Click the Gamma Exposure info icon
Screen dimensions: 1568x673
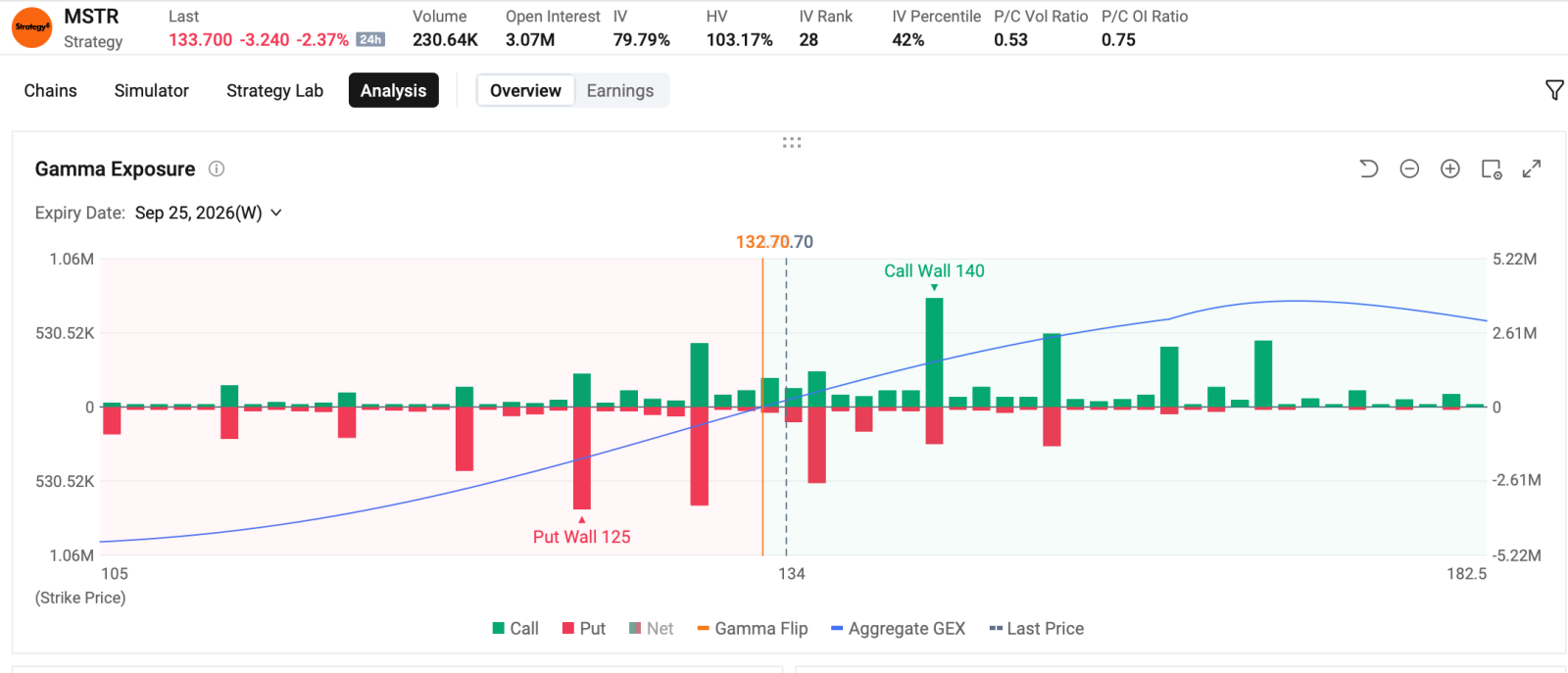[x=217, y=168]
